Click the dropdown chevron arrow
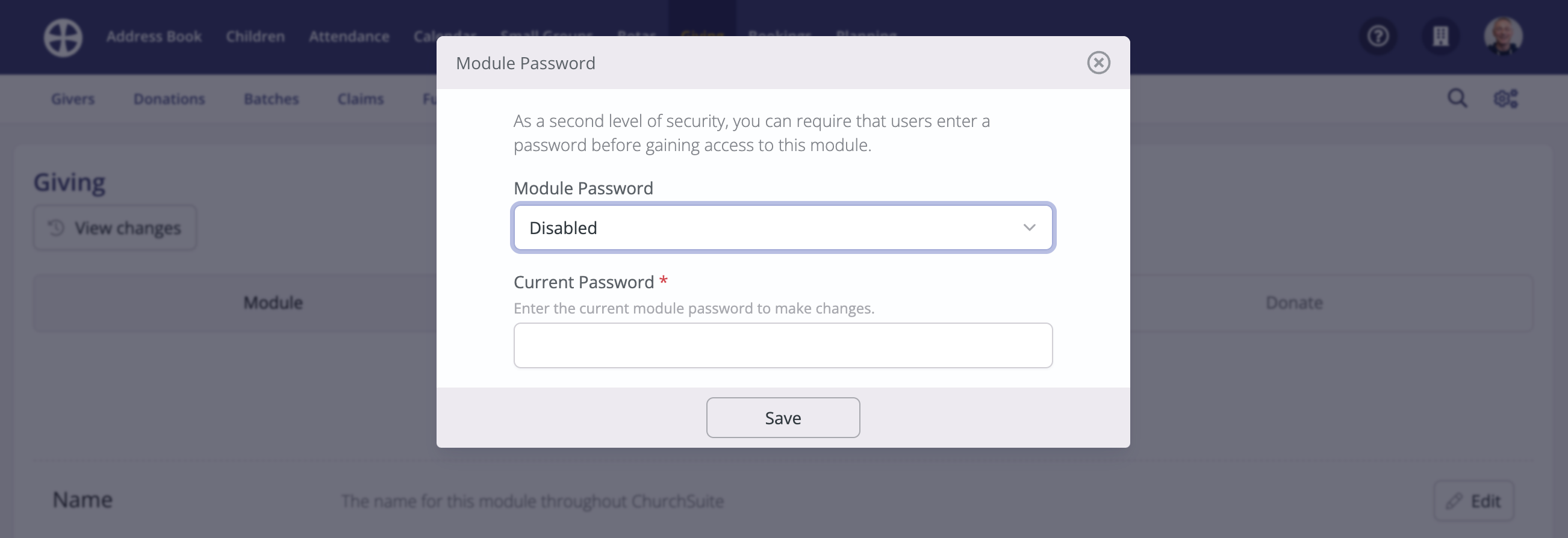Image resolution: width=1568 pixels, height=538 pixels. tap(1029, 227)
